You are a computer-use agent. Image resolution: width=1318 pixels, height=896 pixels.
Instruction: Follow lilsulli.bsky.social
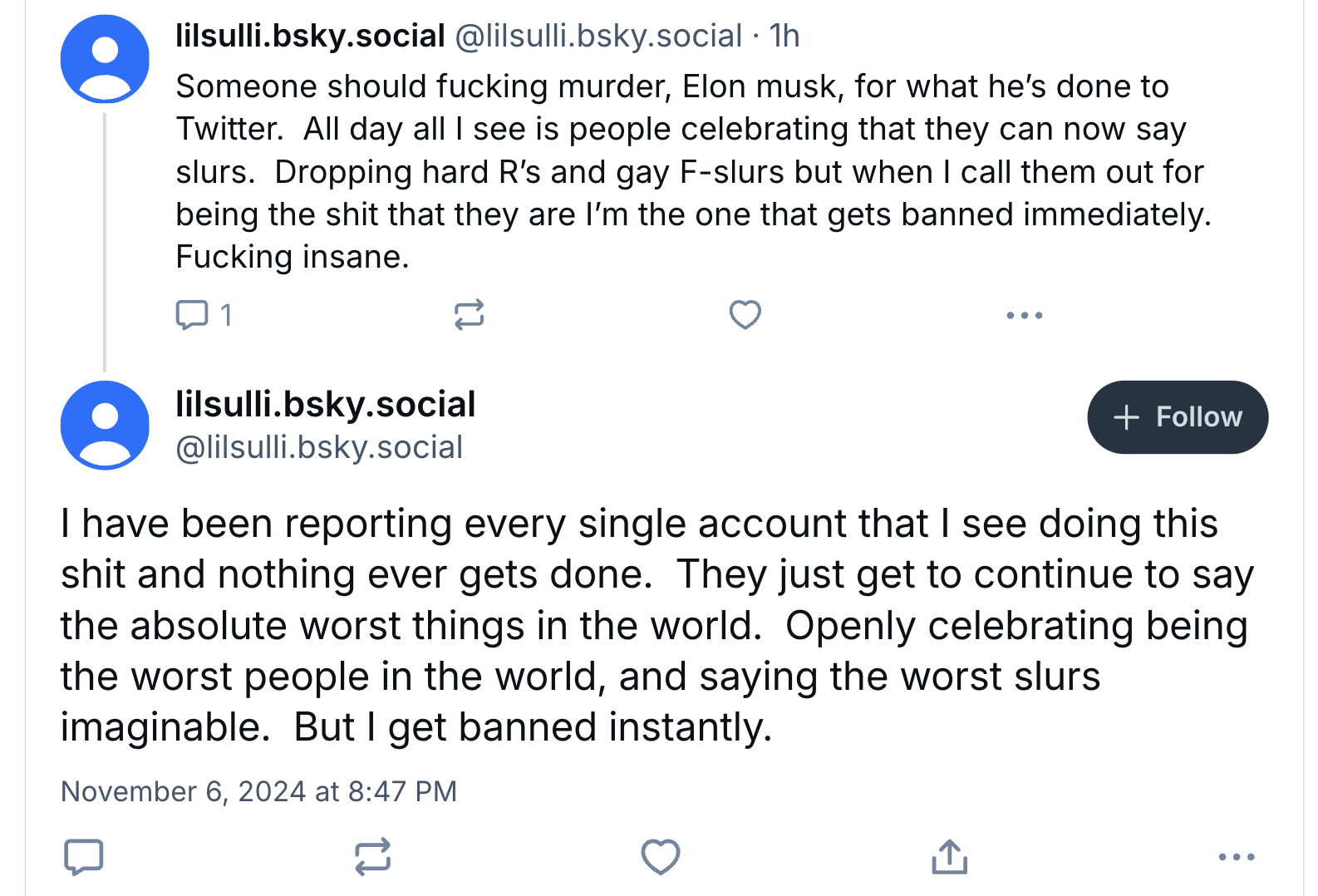point(1177,417)
